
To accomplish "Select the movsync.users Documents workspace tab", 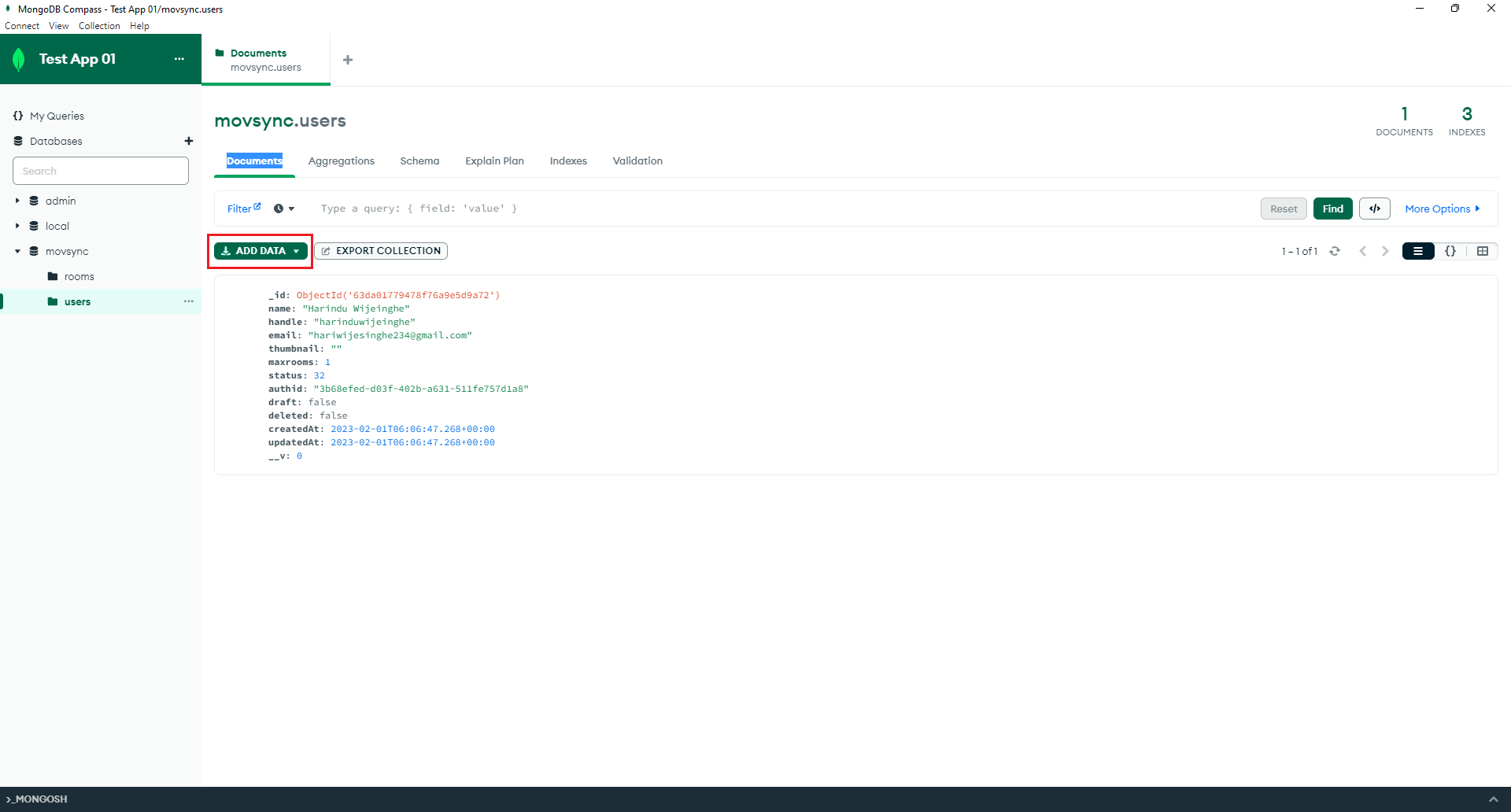I will point(266,60).
